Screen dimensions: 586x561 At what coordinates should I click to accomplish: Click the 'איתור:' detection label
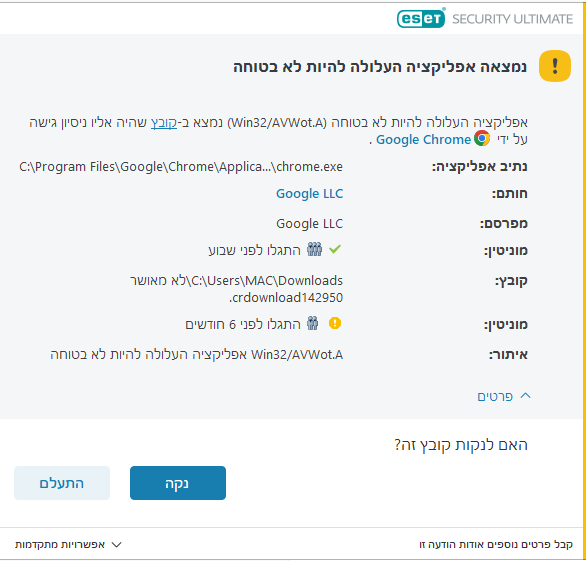[x=508, y=355]
